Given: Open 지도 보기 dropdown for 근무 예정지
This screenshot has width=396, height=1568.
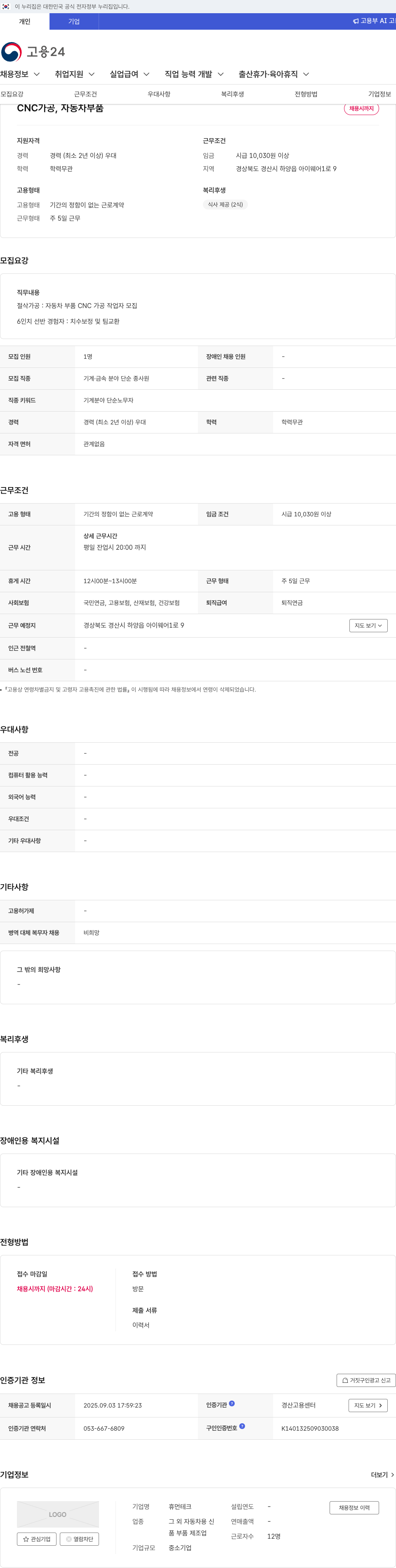Looking at the screenshot, I should pyautogui.click(x=369, y=626).
